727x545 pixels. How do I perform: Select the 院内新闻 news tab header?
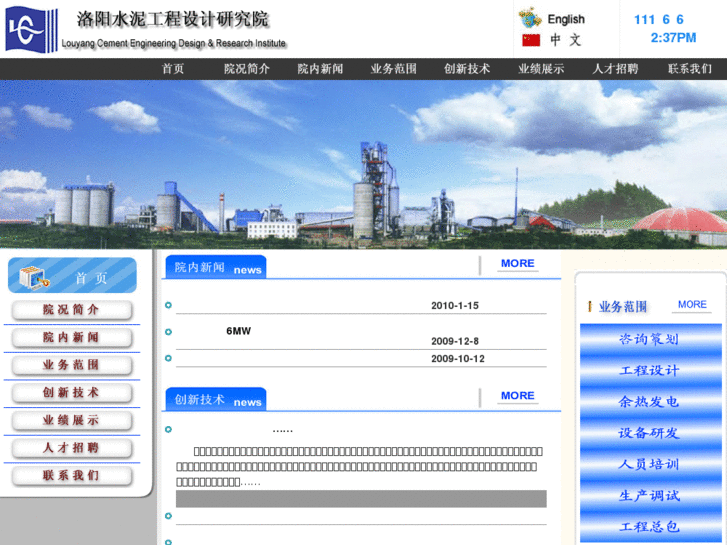point(216,267)
